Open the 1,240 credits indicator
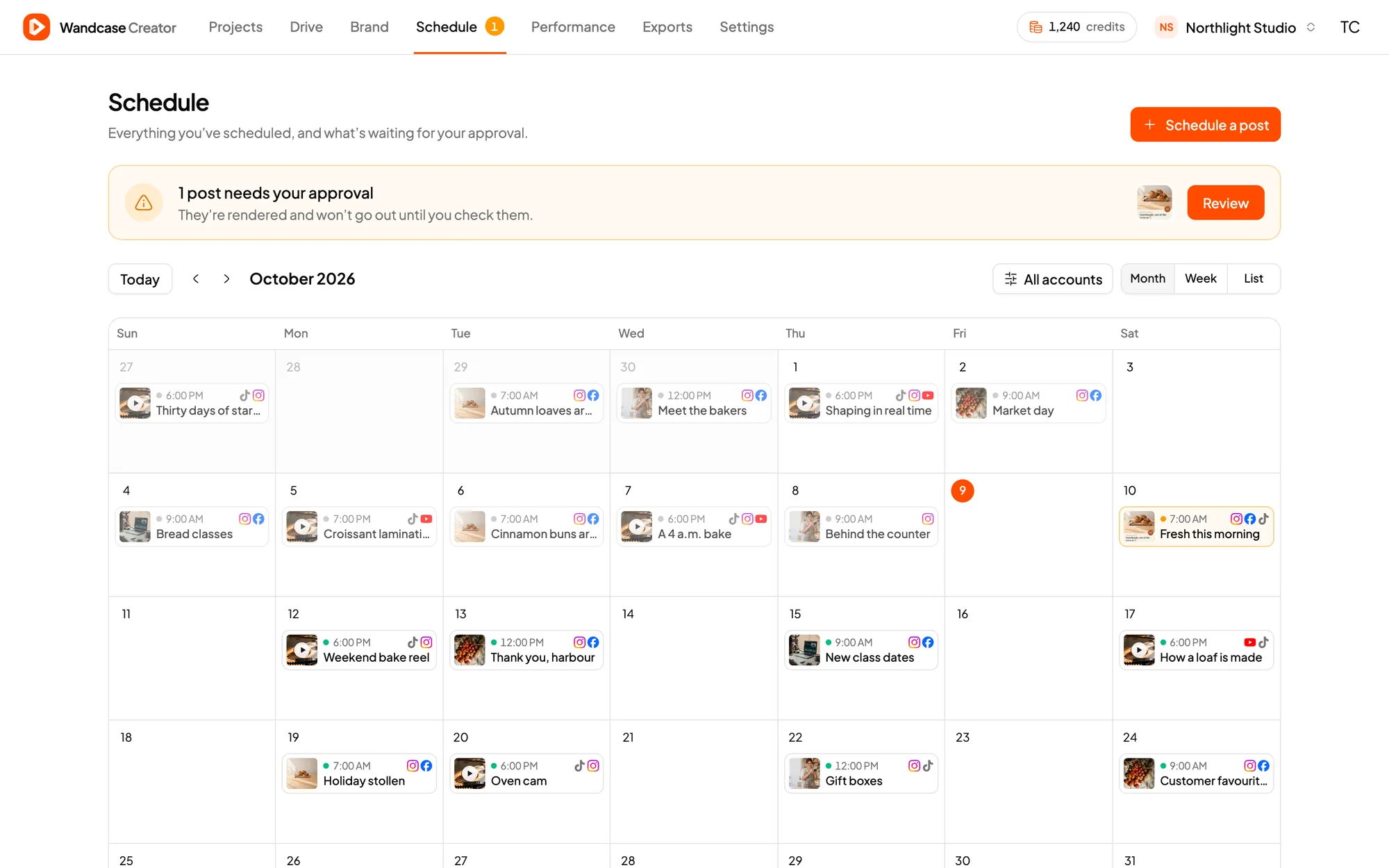The height and width of the screenshot is (868, 1389). pos(1076,27)
